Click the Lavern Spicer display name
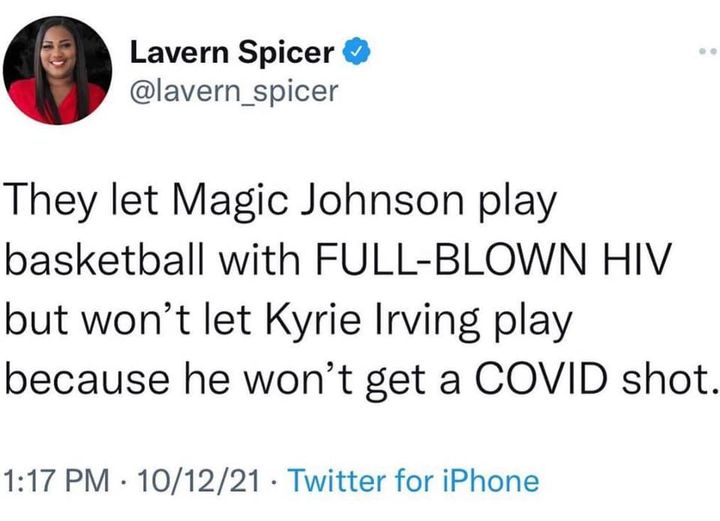Viewport: 720px width, 521px height. 232,49
